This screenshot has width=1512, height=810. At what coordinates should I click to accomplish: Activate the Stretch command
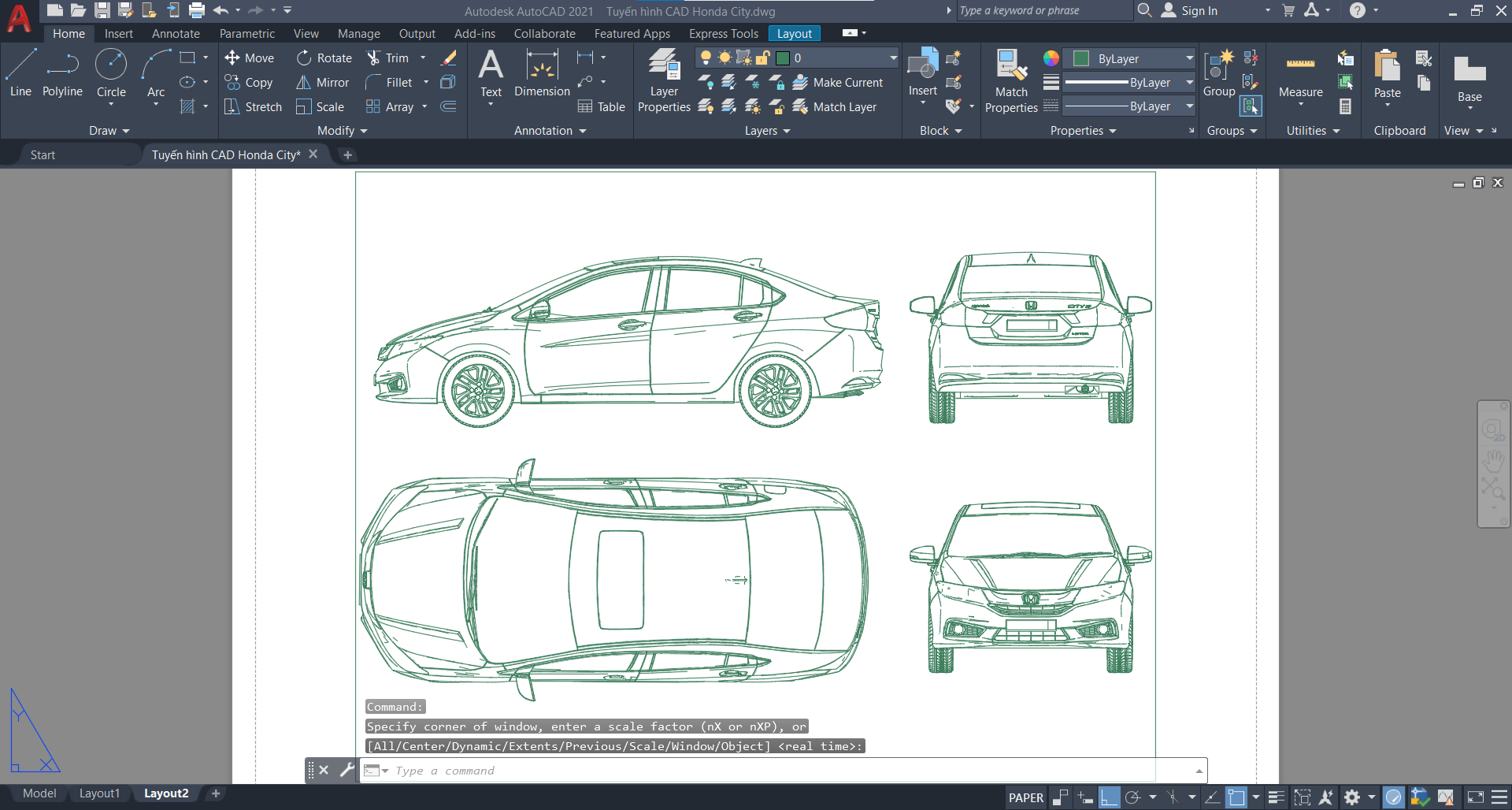point(253,107)
